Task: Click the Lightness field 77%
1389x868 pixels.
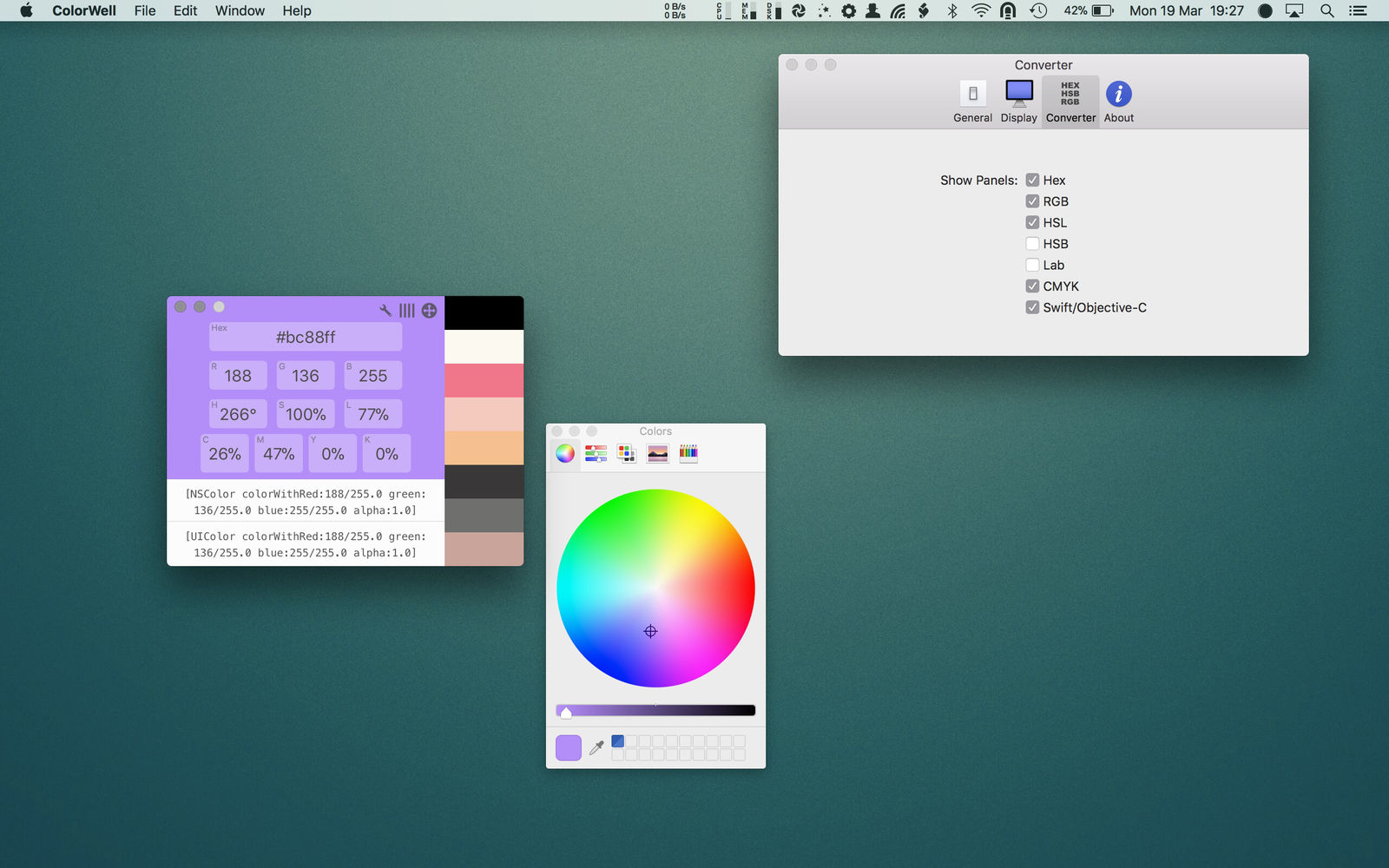Action: 373,414
